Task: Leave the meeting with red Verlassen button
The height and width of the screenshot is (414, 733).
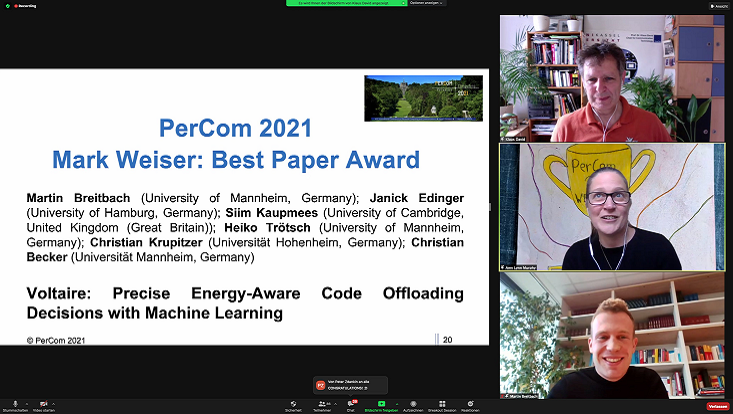Action: [x=718, y=406]
